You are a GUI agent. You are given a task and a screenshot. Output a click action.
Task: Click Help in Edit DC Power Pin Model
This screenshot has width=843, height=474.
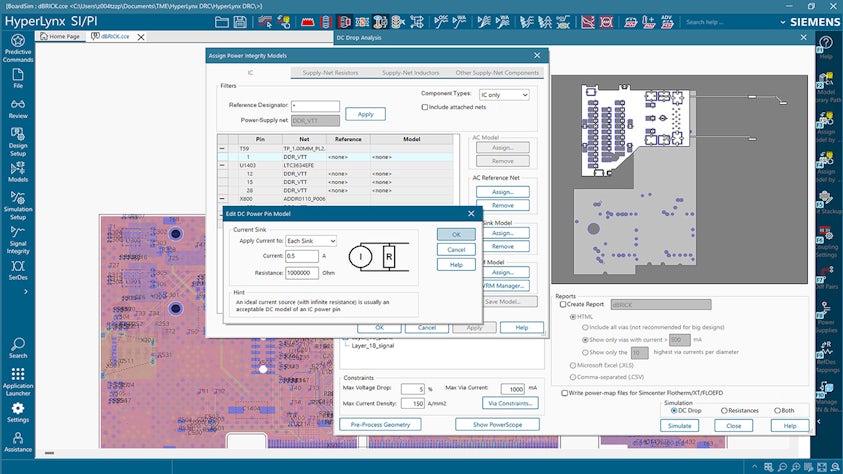tap(456, 264)
